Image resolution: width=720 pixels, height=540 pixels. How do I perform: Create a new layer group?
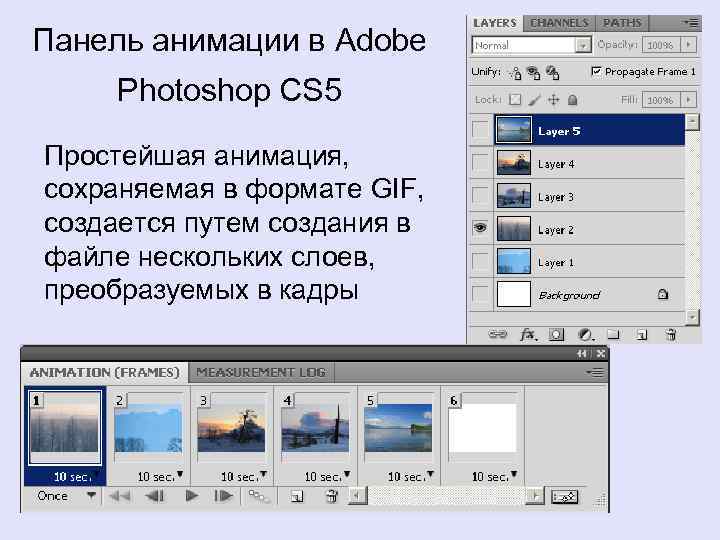click(613, 334)
